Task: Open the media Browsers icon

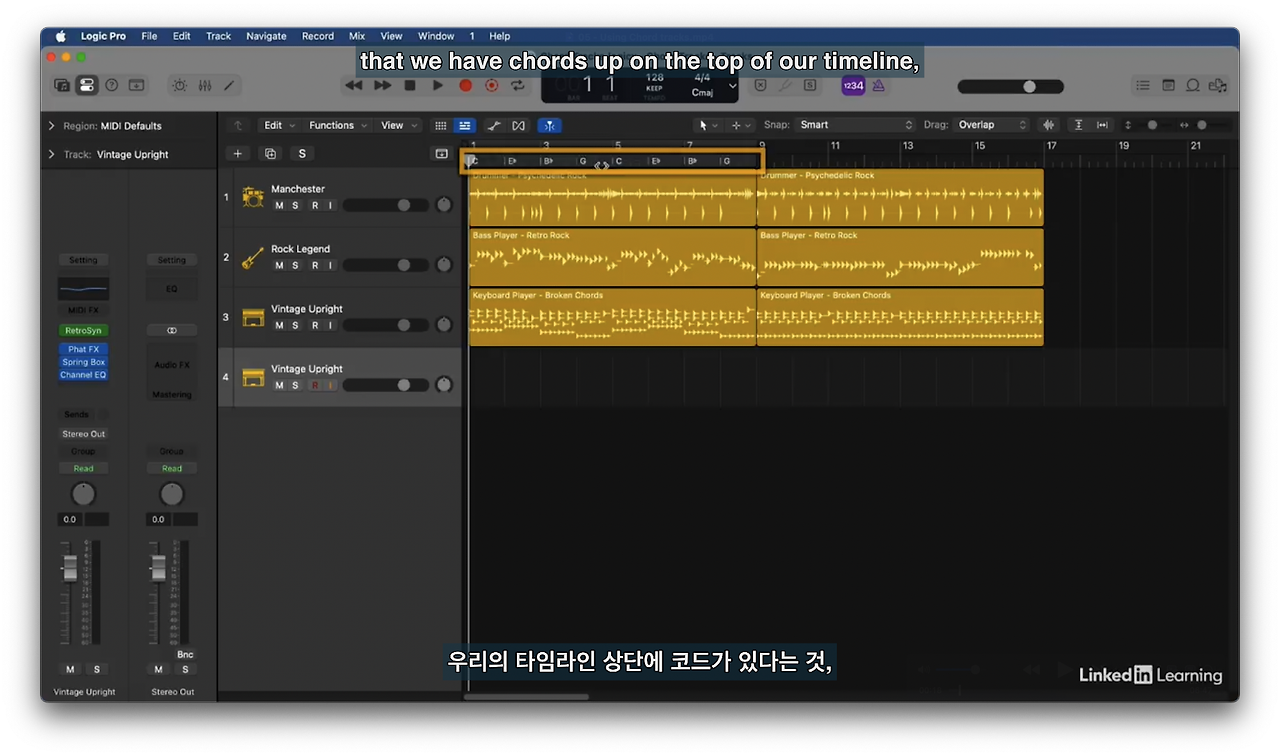Action: 1217,86
